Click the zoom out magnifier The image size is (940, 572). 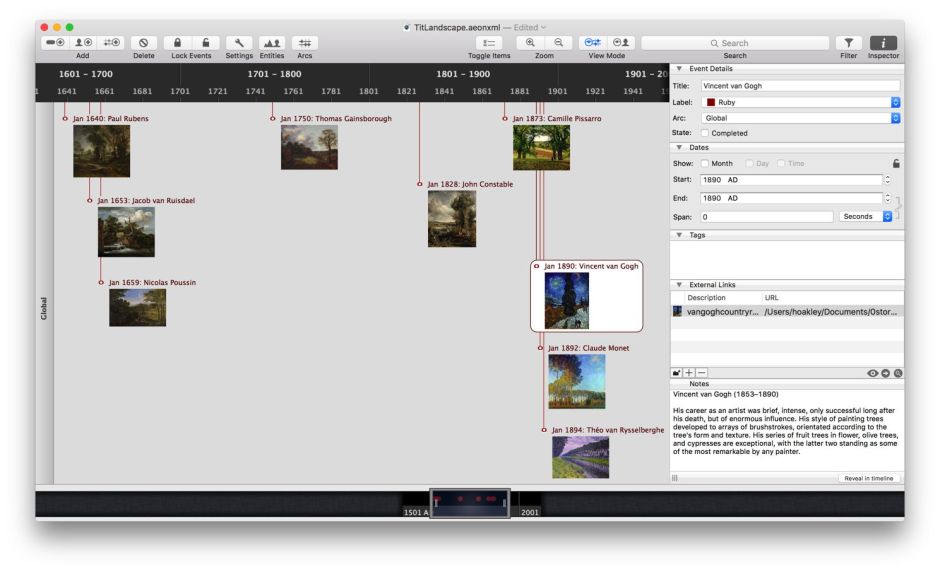(x=558, y=43)
